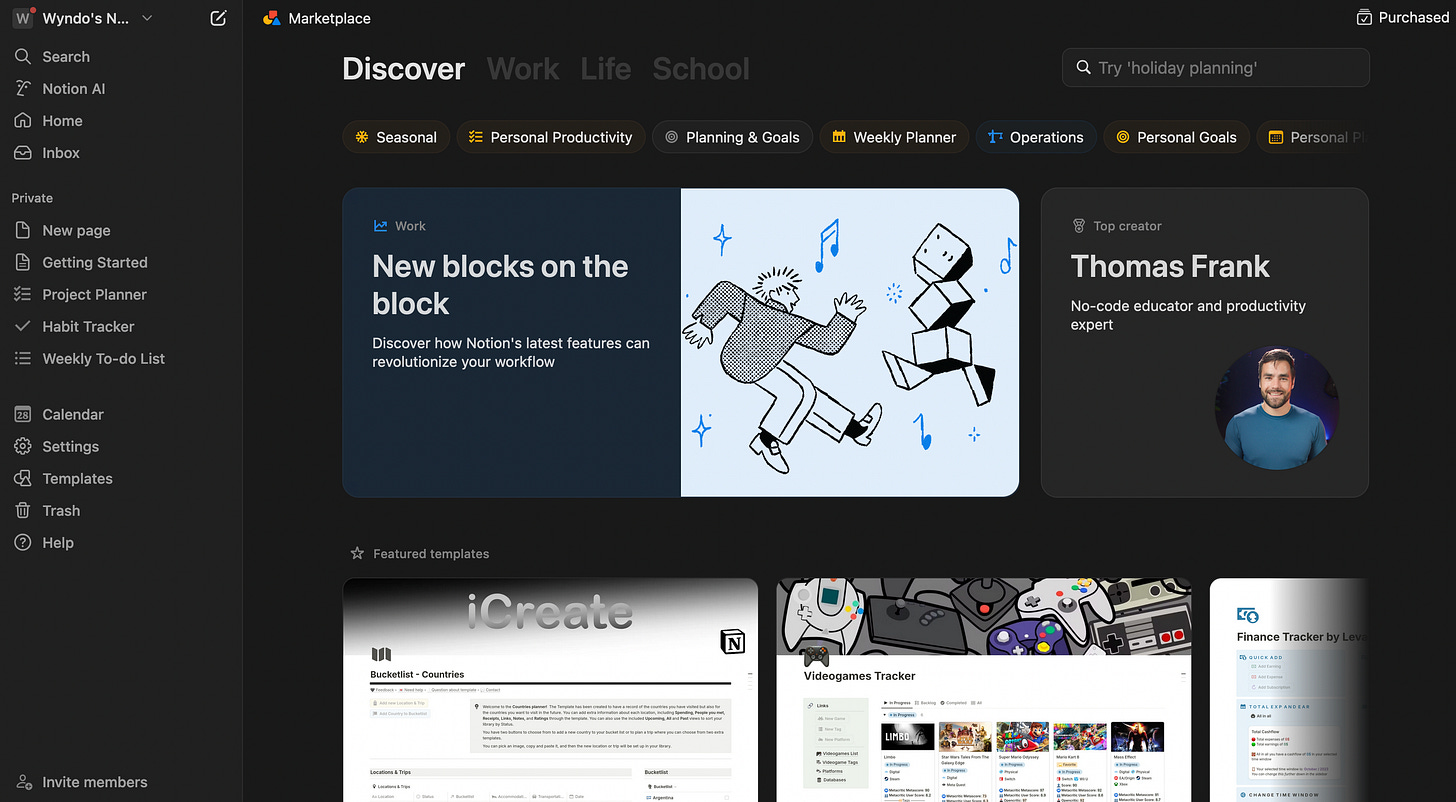
Task: Select the Discover tab
Action: pos(403,69)
